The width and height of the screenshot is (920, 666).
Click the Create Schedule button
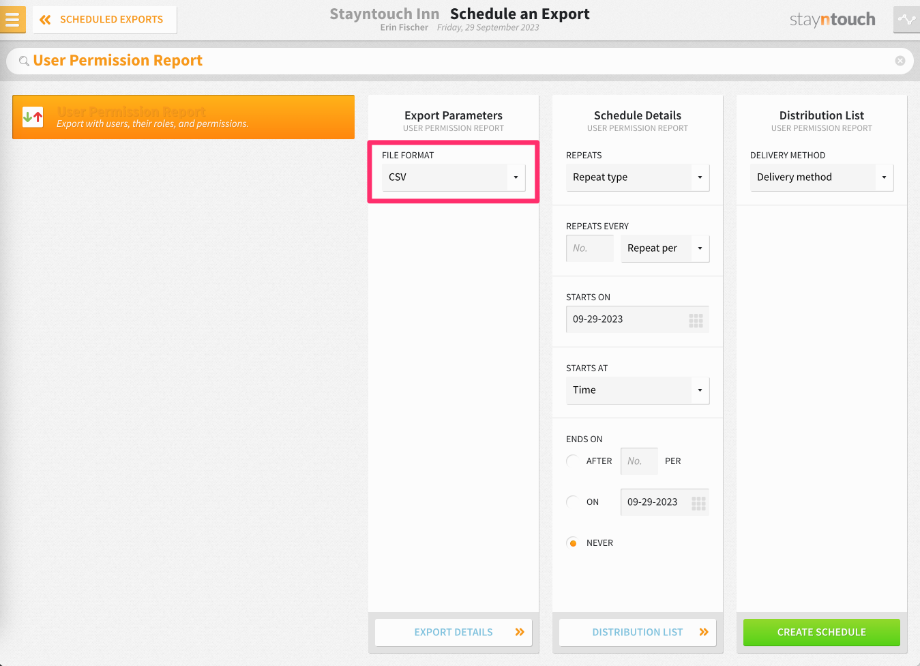[821, 633]
